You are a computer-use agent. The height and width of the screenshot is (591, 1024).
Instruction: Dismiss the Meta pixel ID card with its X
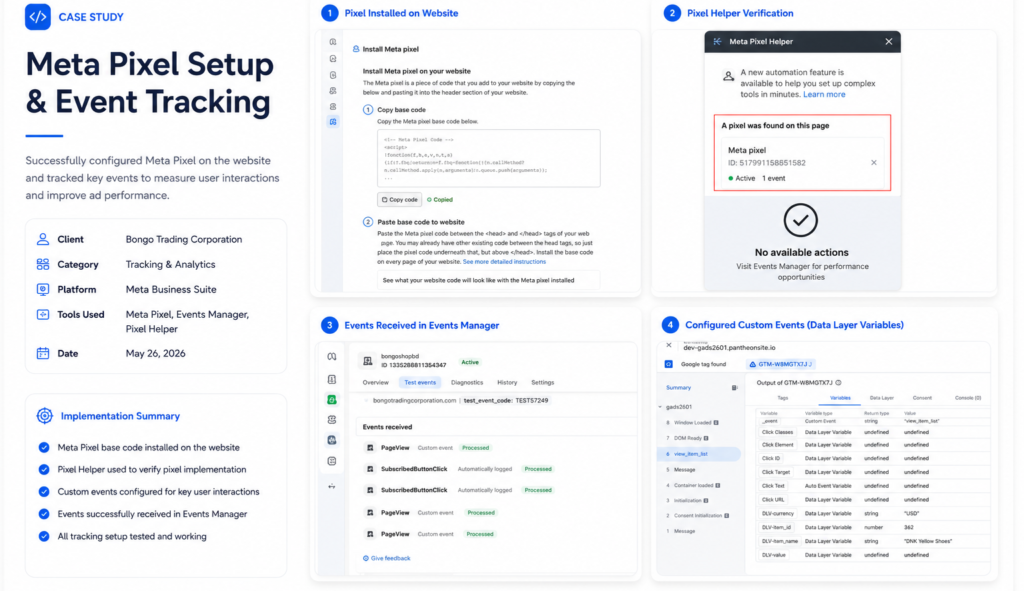click(874, 163)
